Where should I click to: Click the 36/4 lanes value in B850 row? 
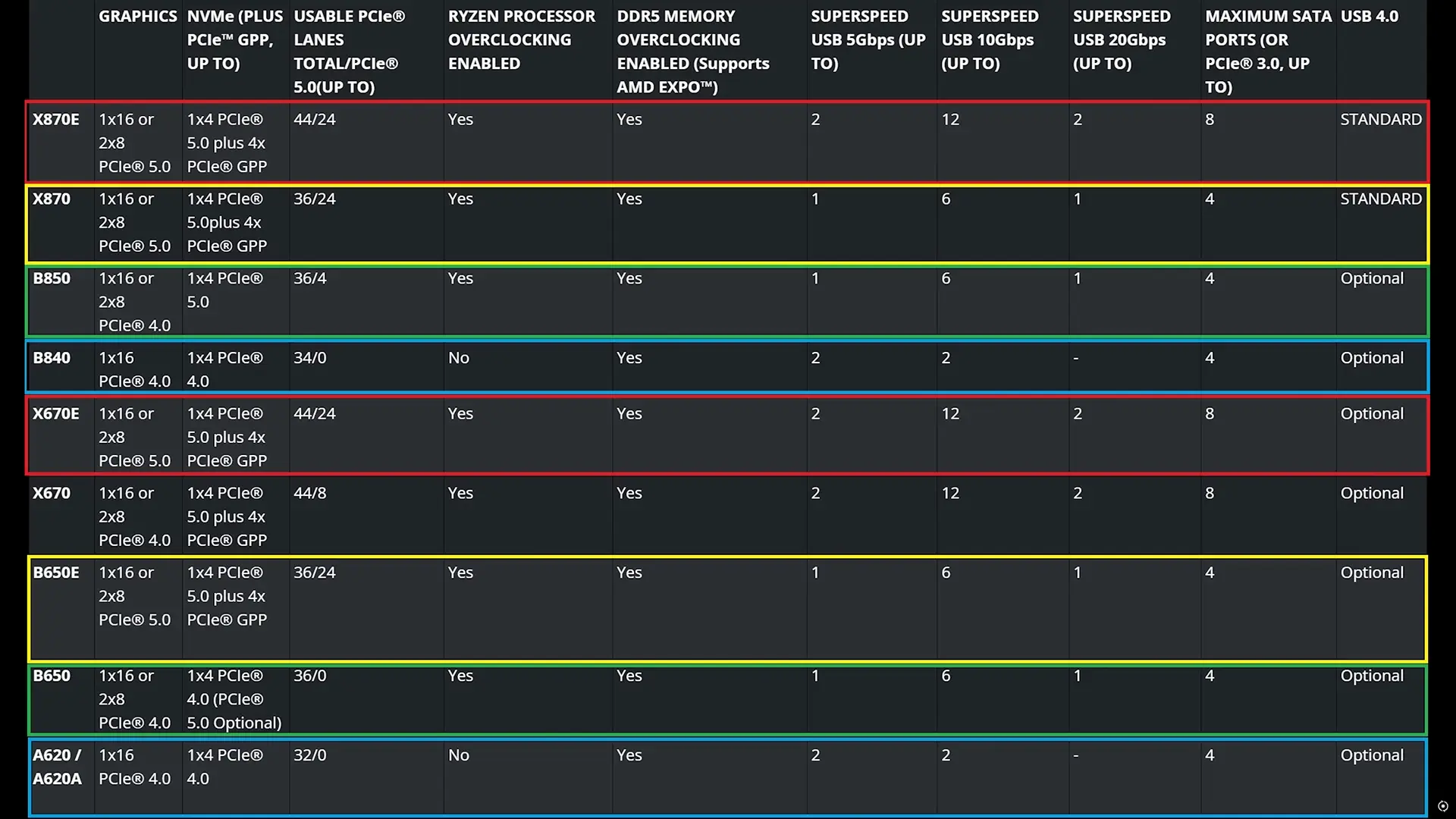coord(310,278)
